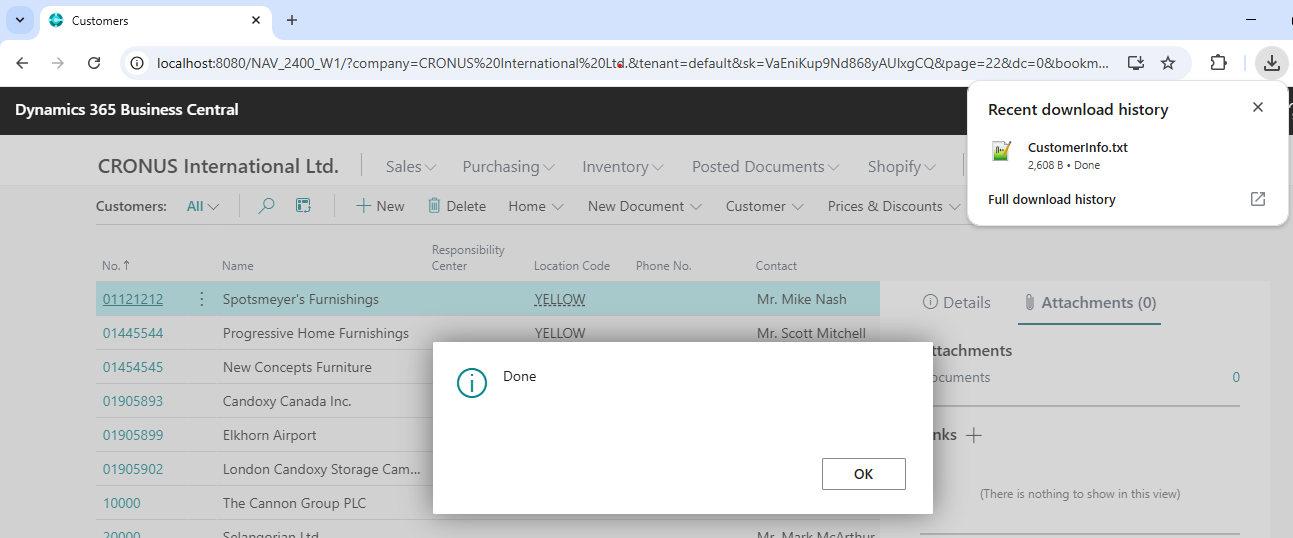Select Progressive Home Furnishings name cell
Viewport: 1293px width, 538px height.
pyautogui.click(x=316, y=333)
